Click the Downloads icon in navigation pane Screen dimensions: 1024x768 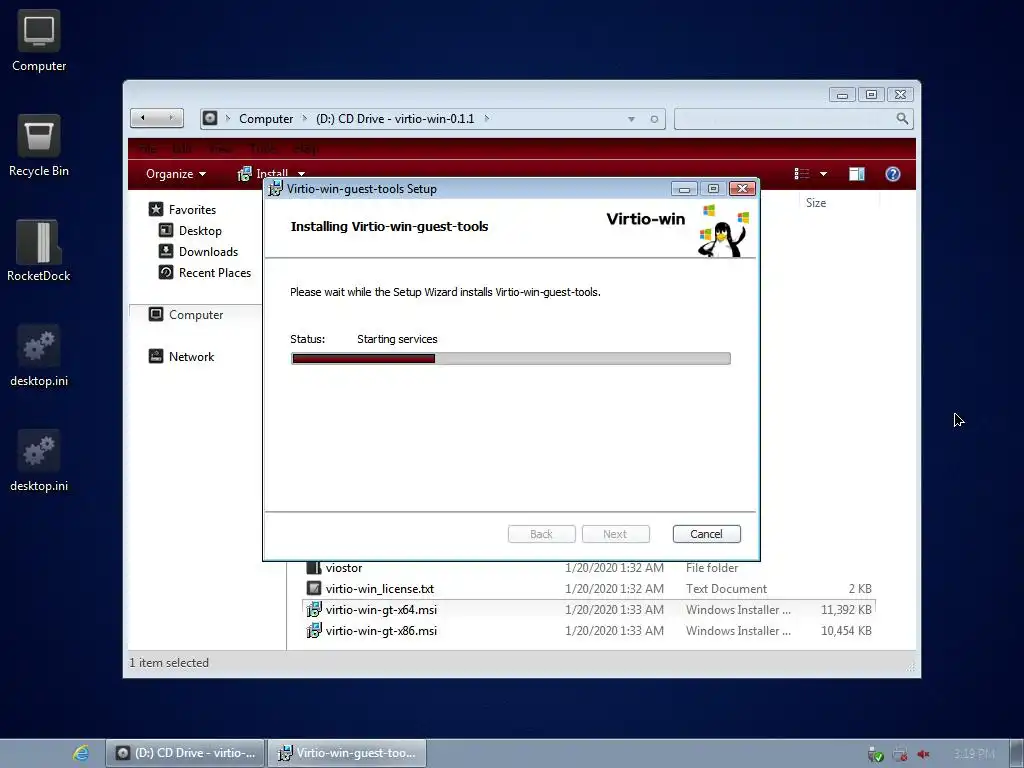tap(166, 251)
